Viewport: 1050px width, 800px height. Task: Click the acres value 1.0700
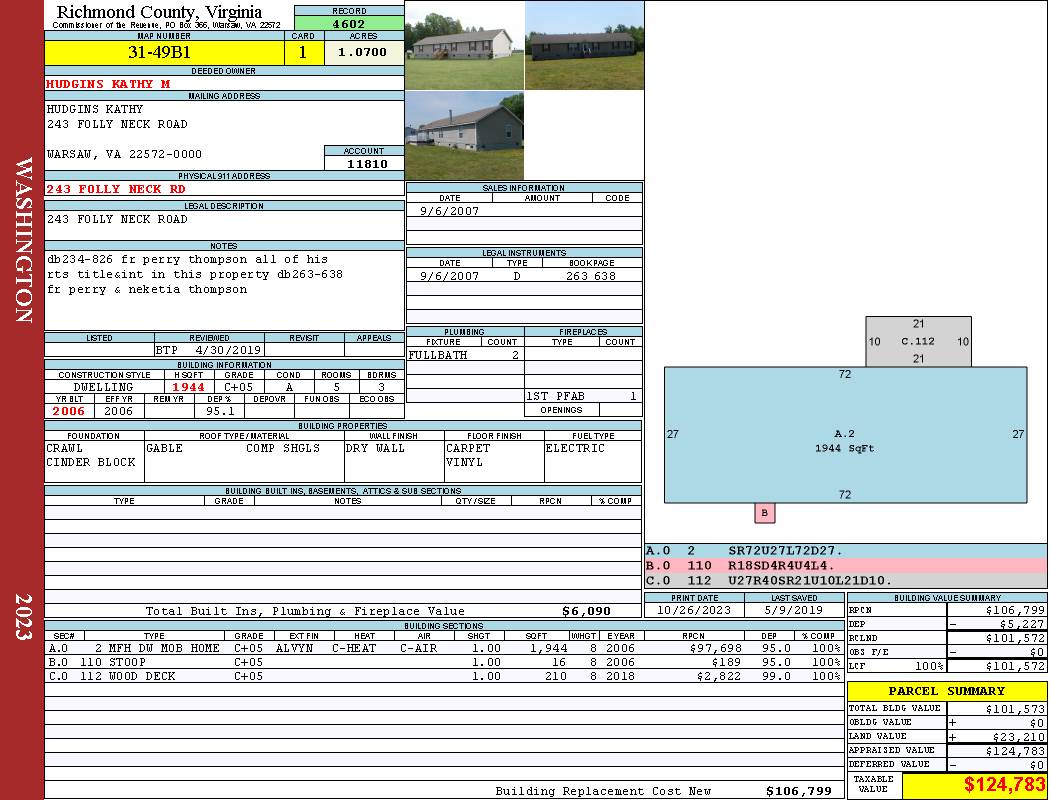click(x=364, y=52)
